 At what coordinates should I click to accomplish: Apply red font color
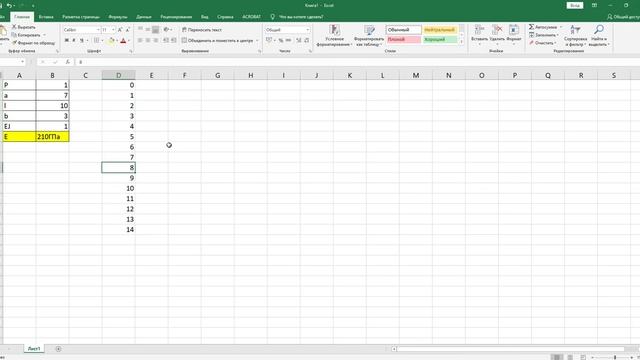[x=123, y=40]
